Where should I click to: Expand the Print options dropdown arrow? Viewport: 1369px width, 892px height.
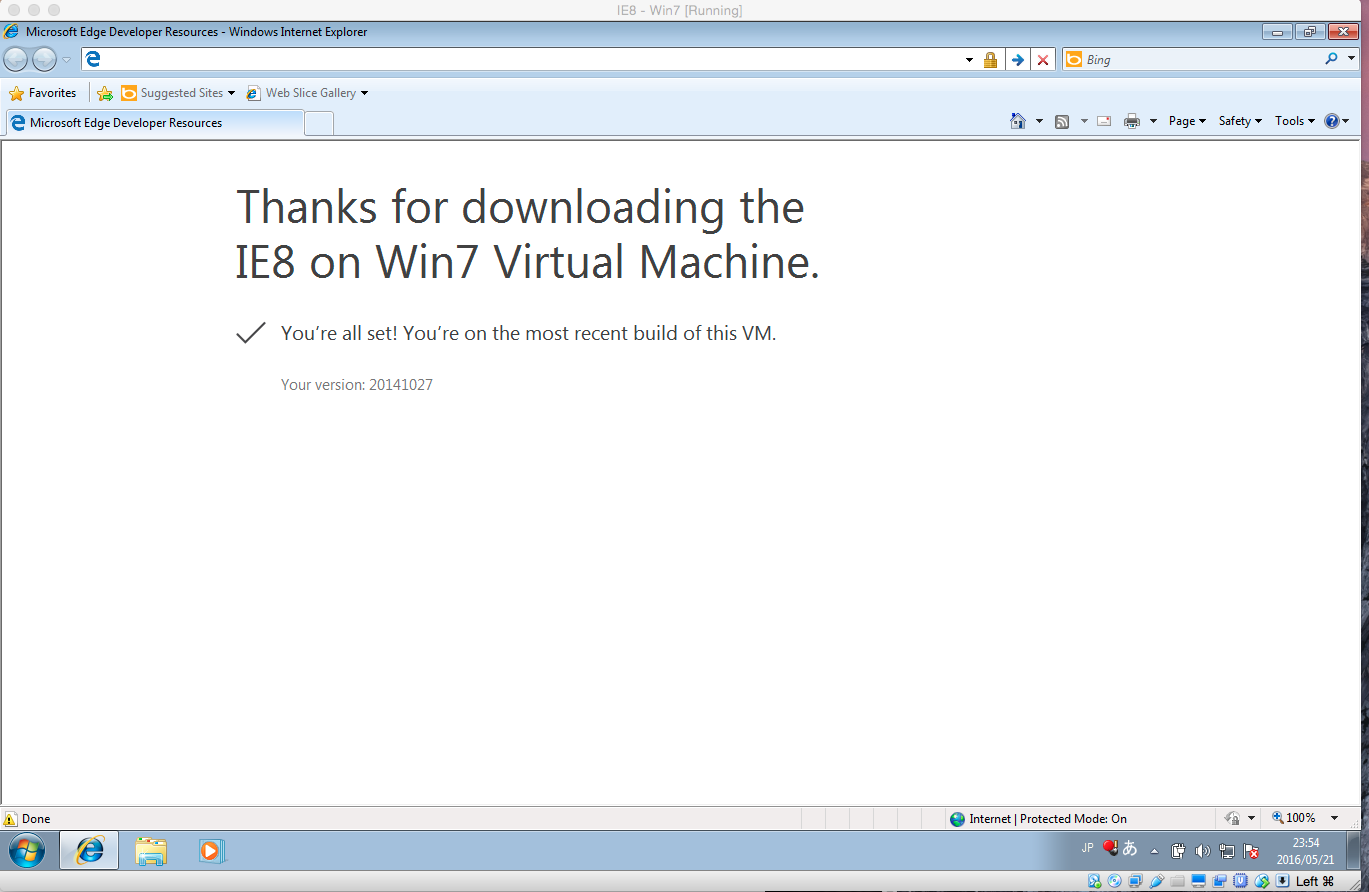(x=1153, y=121)
